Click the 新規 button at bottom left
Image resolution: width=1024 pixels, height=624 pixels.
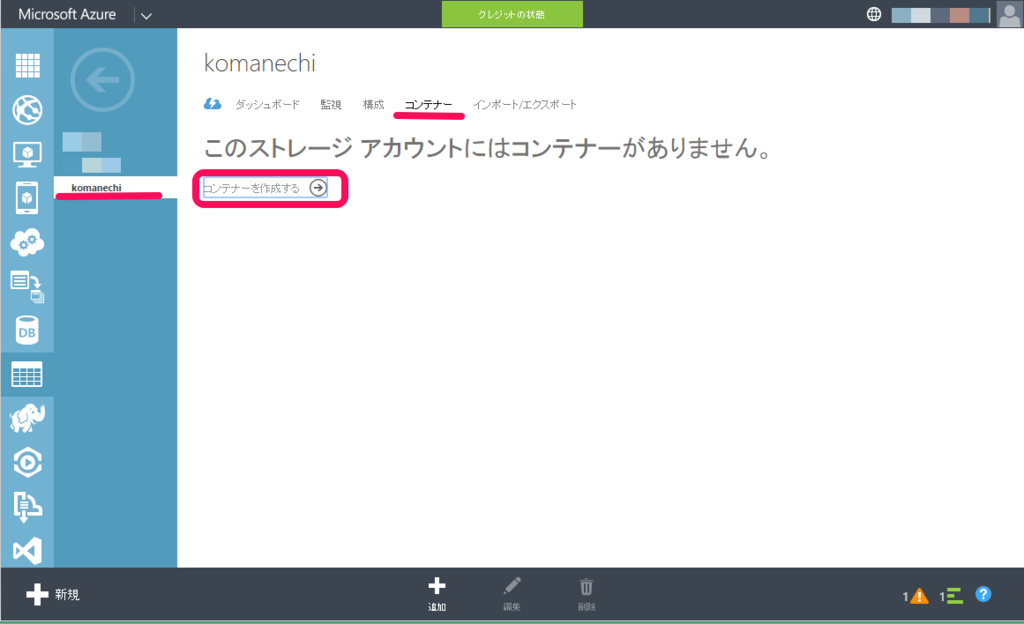click(x=53, y=595)
